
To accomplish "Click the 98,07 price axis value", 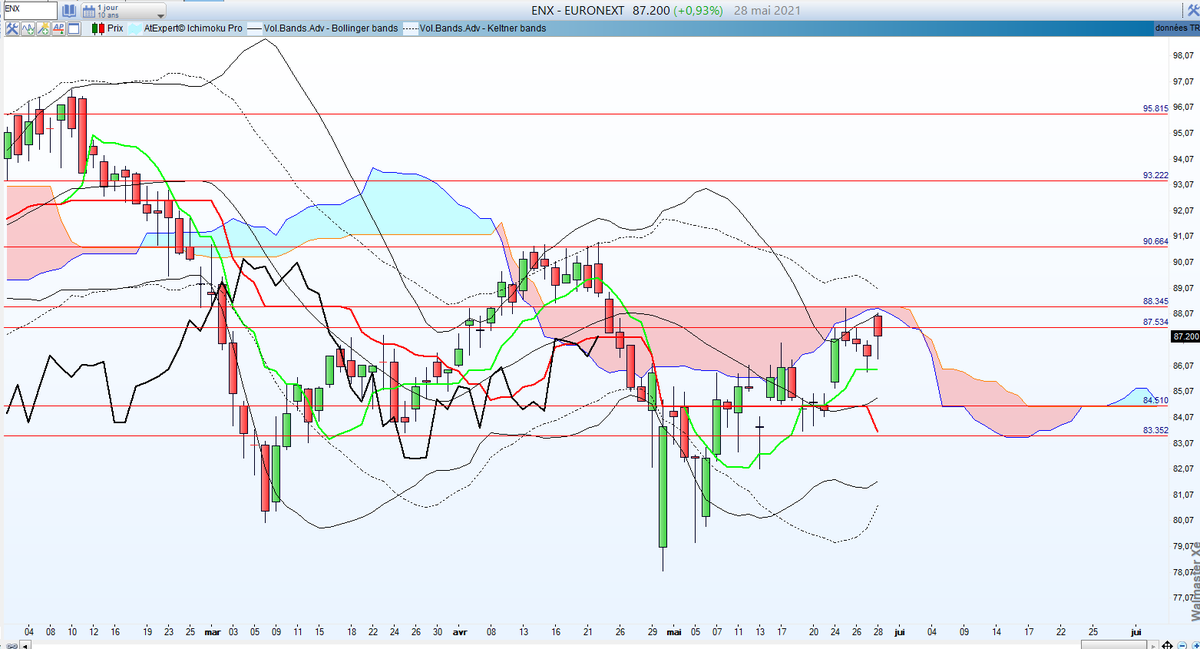I will pos(1183,55).
